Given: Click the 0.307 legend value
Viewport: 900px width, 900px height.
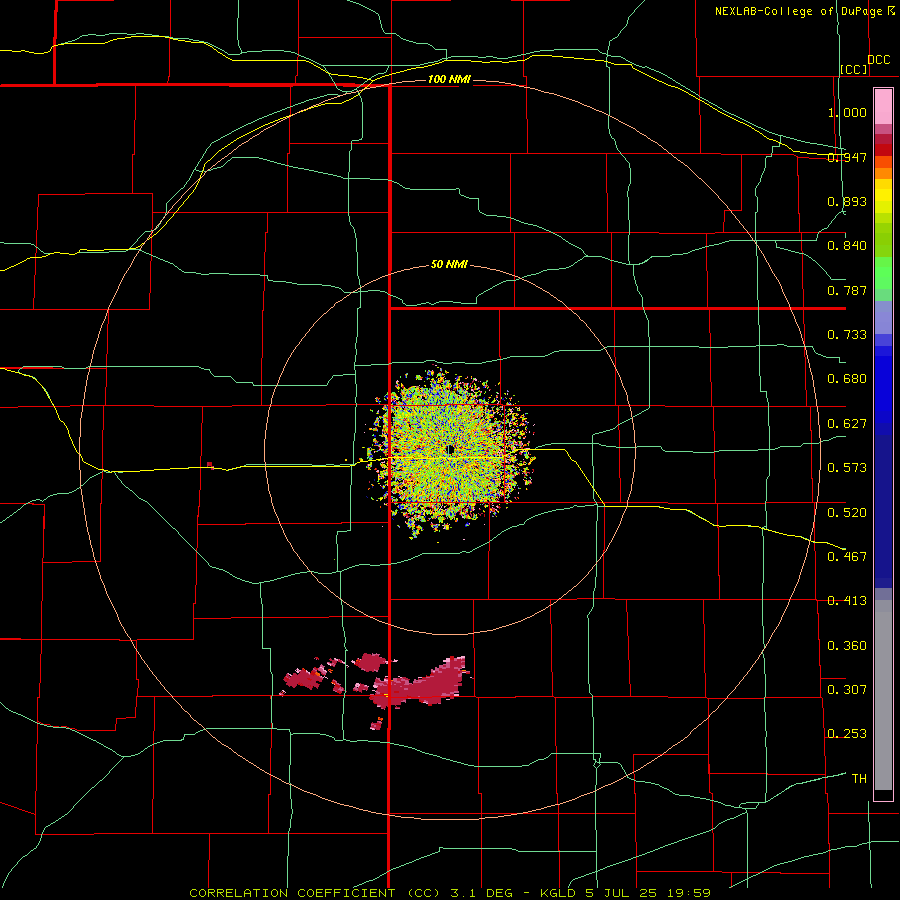Looking at the screenshot, I should (847, 690).
